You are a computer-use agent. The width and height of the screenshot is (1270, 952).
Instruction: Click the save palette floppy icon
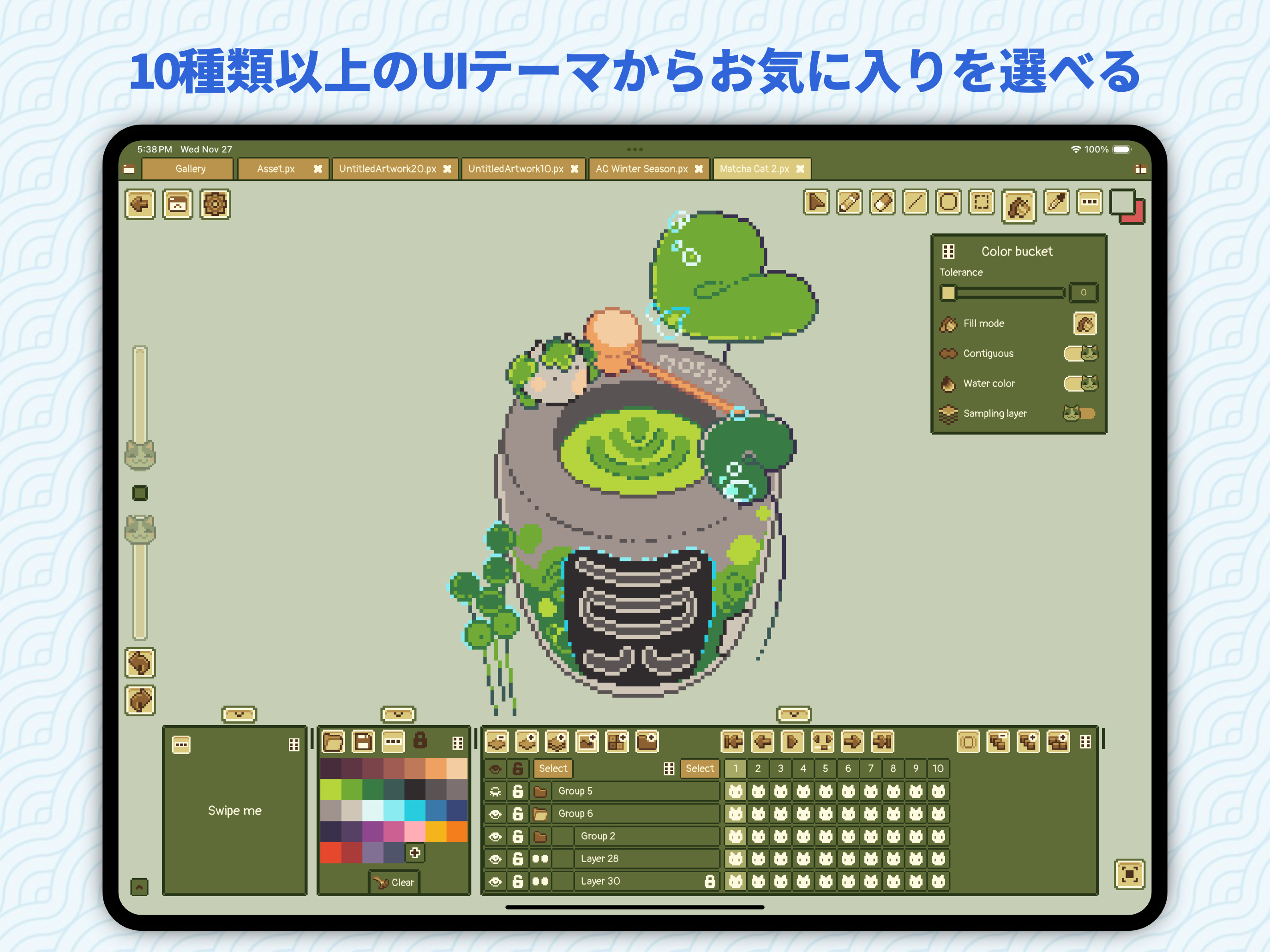tap(363, 742)
